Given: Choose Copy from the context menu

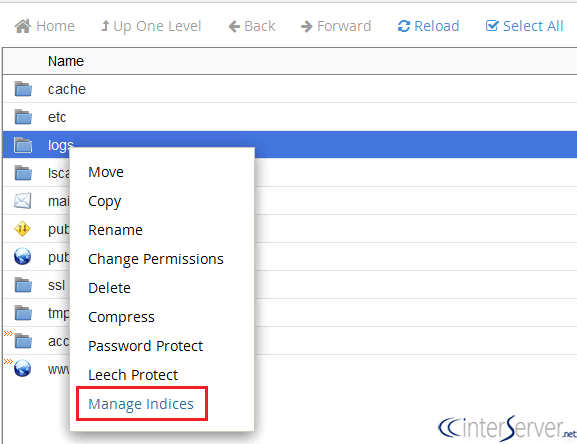Looking at the screenshot, I should [x=105, y=202].
